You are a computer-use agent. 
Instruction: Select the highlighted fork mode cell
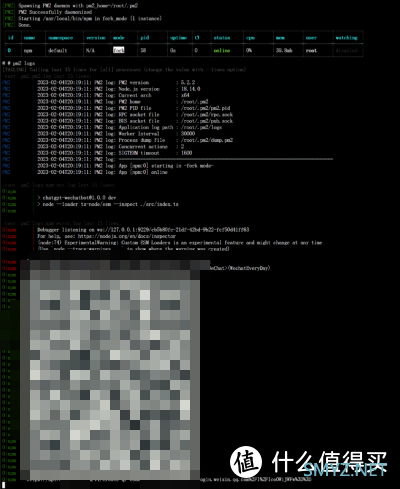point(118,50)
